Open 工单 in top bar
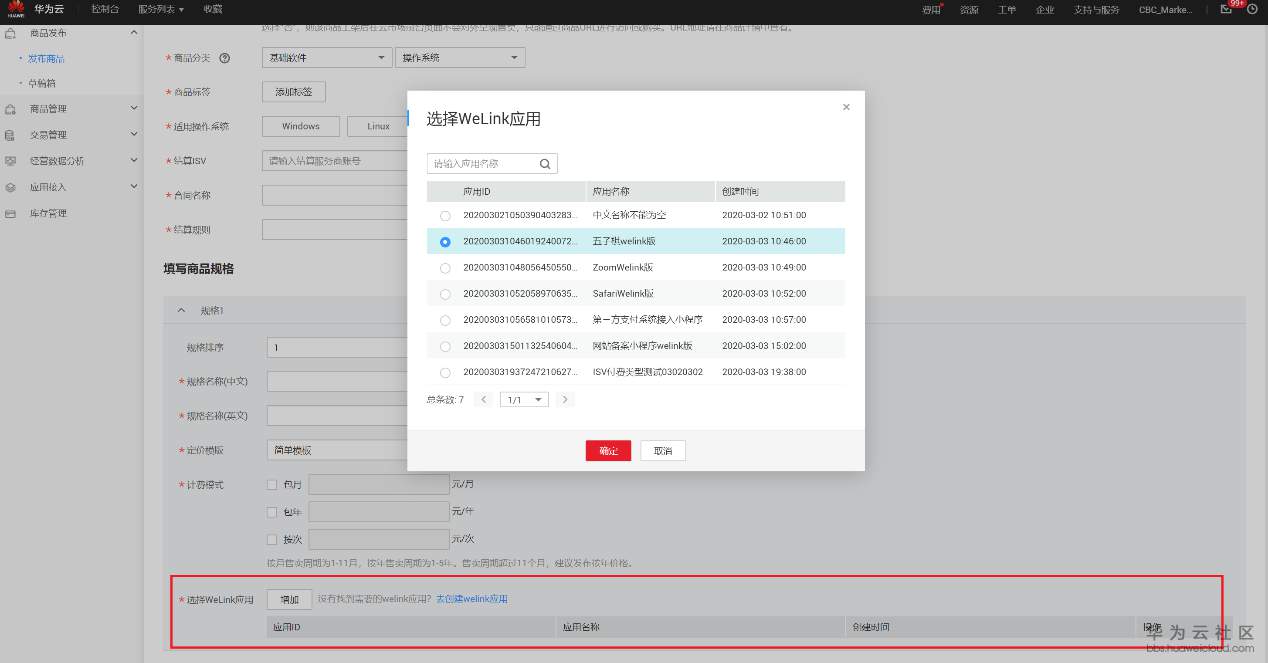The height and width of the screenshot is (663, 1268). point(1007,9)
